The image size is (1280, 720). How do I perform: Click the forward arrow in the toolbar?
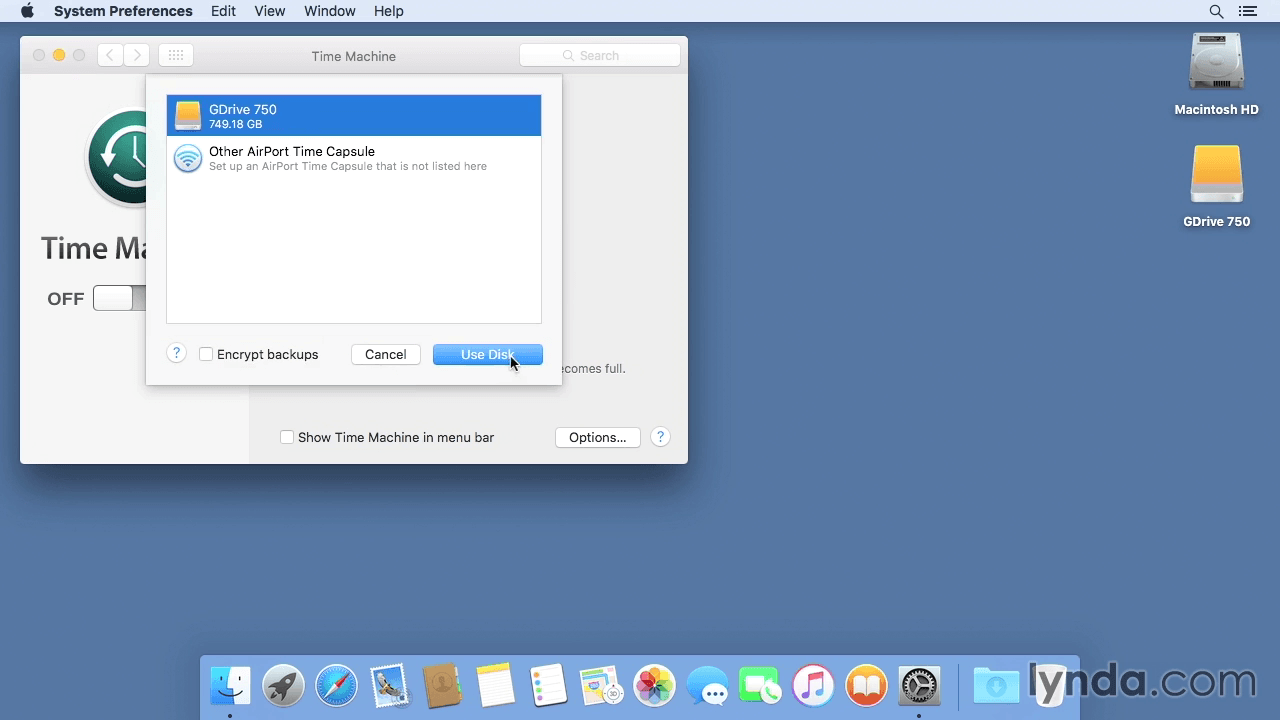[x=137, y=56]
